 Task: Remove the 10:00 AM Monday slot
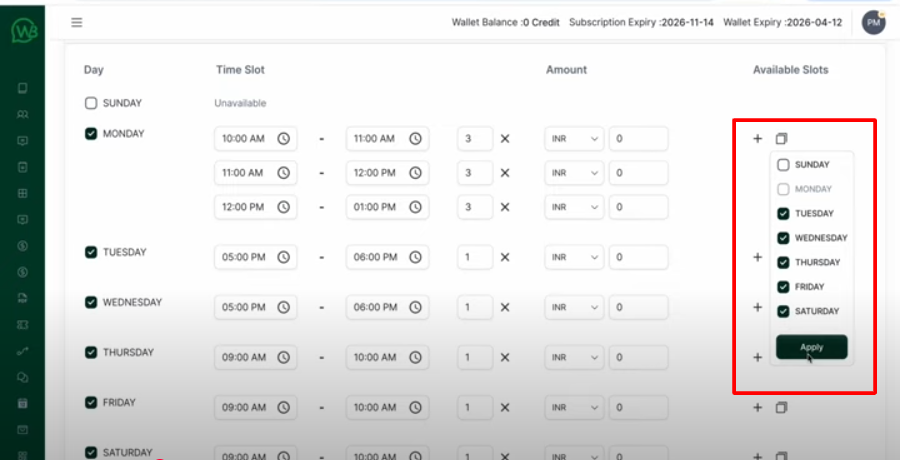tap(505, 139)
